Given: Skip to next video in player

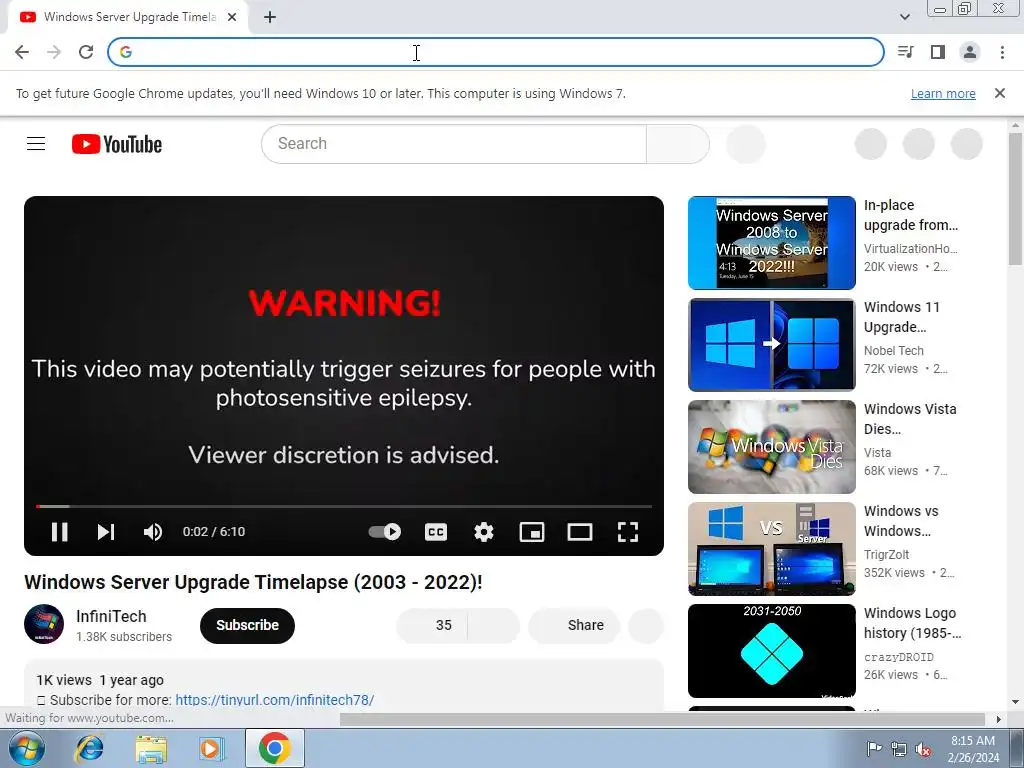Looking at the screenshot, I should click(106, 532).
